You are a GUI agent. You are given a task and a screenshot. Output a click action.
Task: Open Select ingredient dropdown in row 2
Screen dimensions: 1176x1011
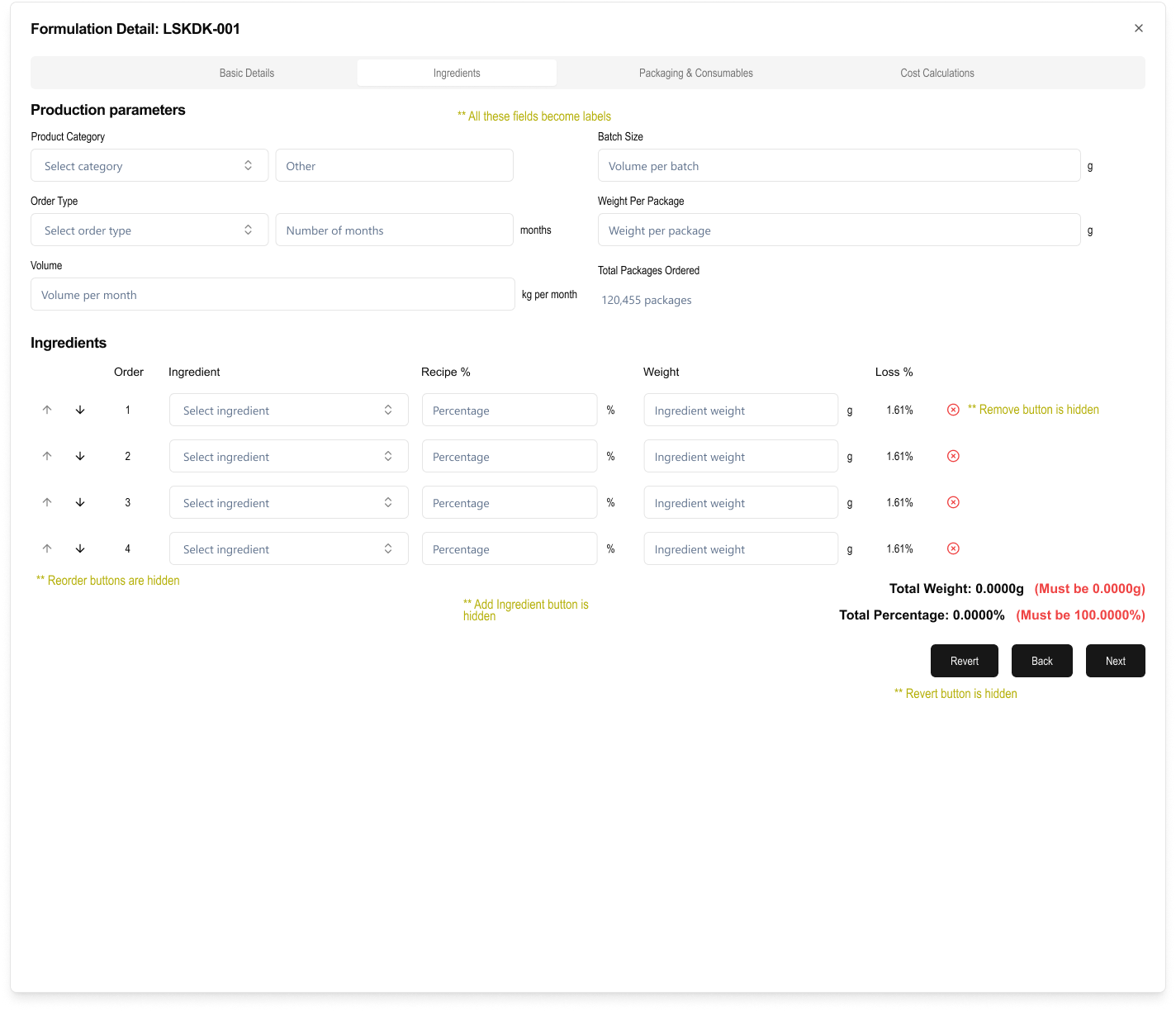tap(289, 456)
